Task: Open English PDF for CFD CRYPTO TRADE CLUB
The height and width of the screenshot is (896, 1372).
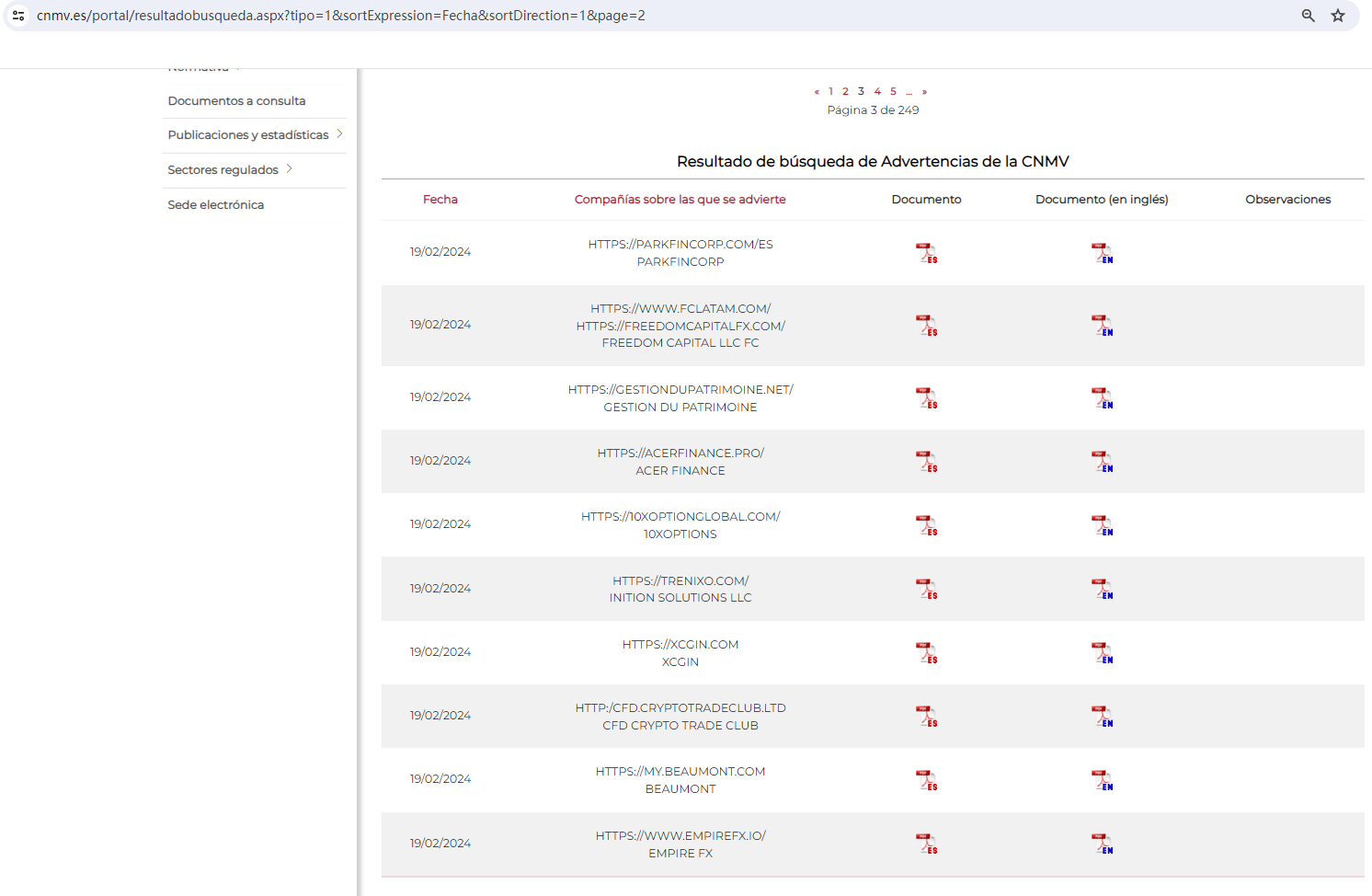Action: click(x=1102, y=716)
